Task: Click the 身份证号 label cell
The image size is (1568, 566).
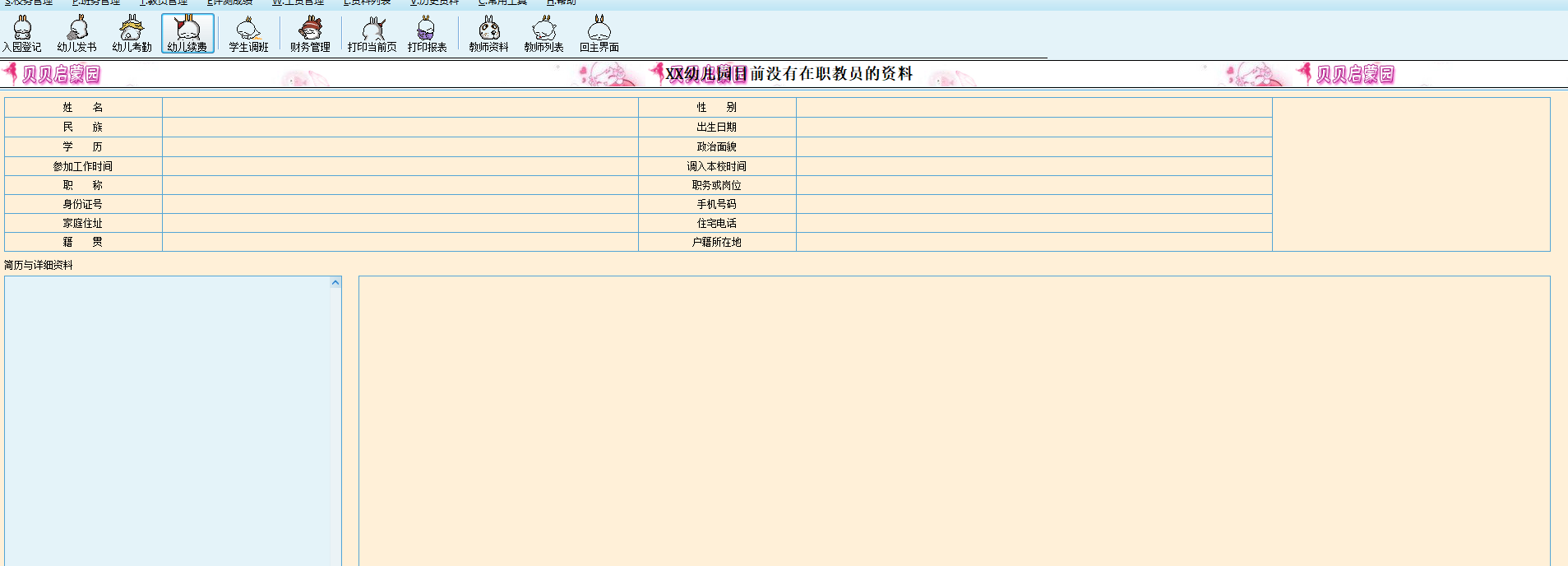Action: 83,204
